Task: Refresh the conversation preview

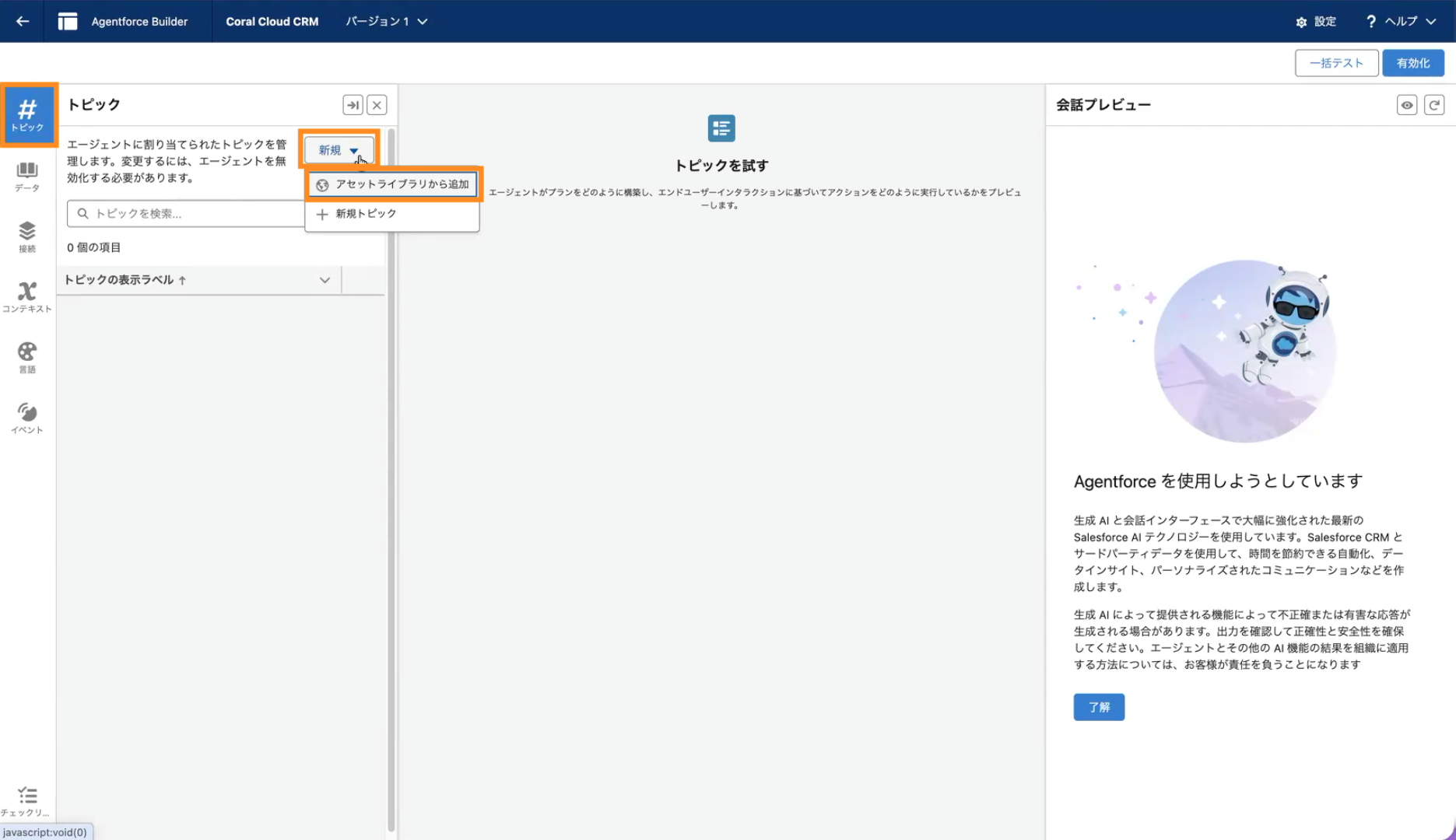Action: coord(1434,105)
